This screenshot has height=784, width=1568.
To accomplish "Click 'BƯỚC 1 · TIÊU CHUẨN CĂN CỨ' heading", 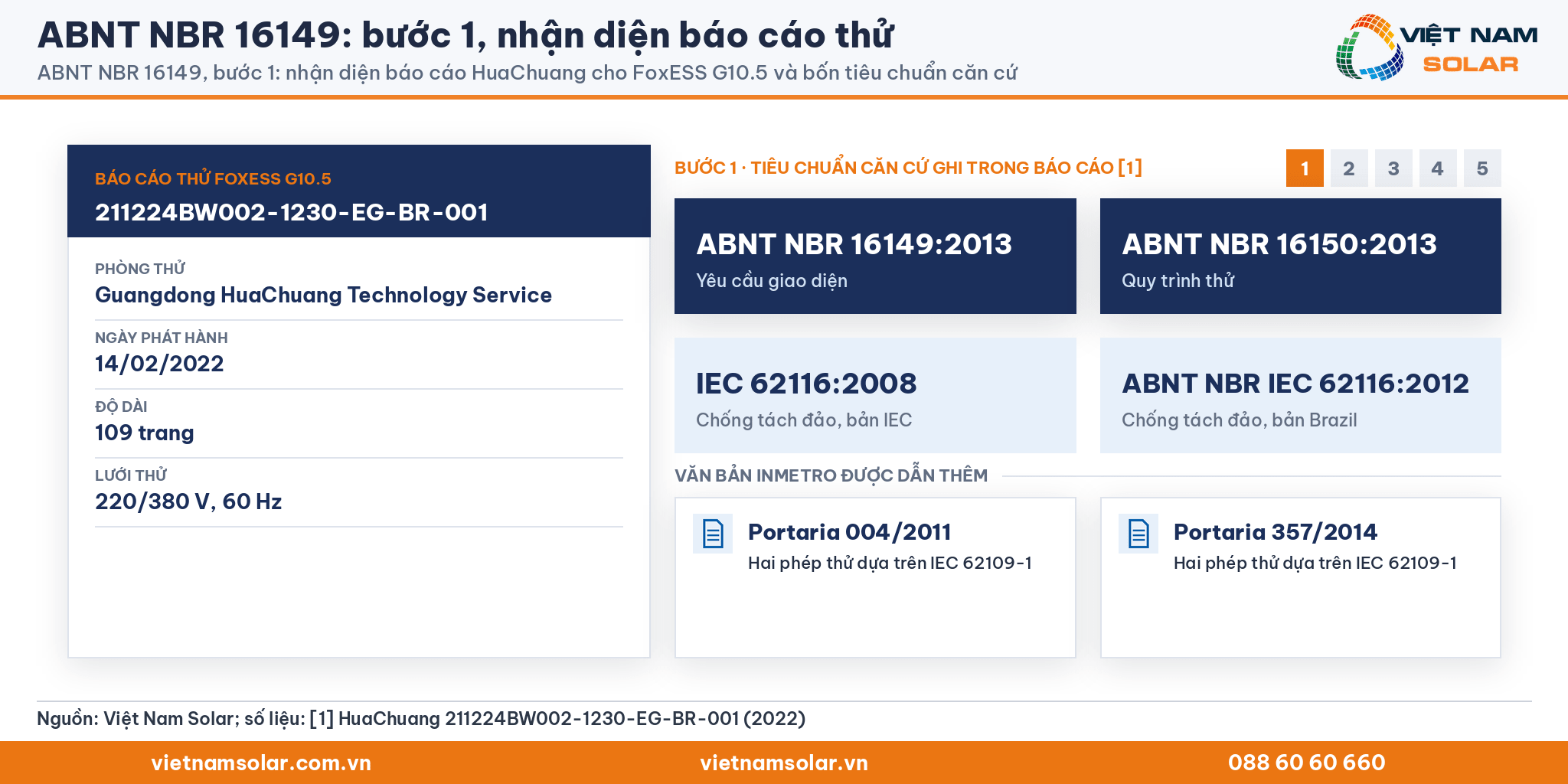I will (908, 168).
